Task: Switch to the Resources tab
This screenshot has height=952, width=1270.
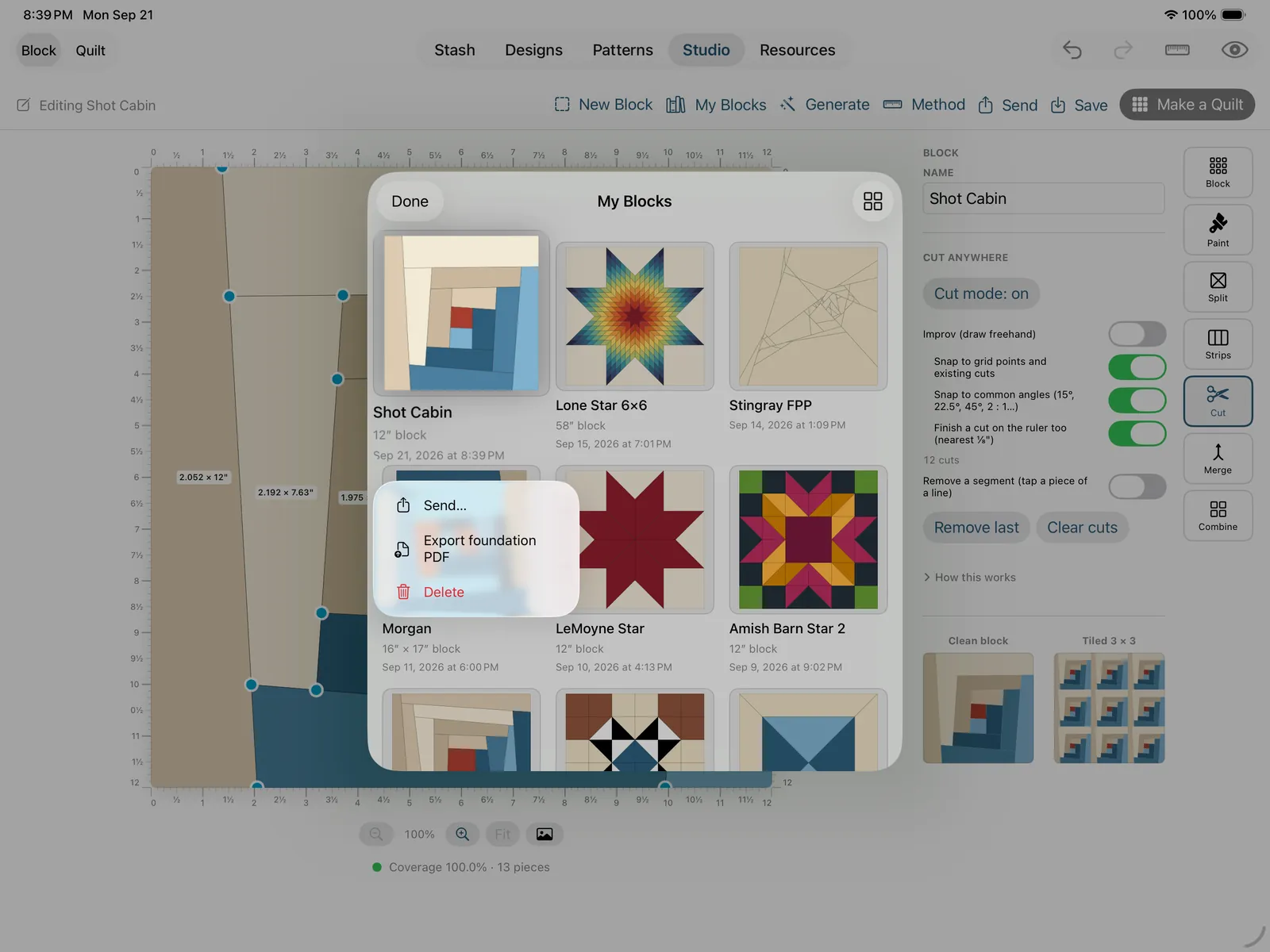Action: tap(797, 50)
